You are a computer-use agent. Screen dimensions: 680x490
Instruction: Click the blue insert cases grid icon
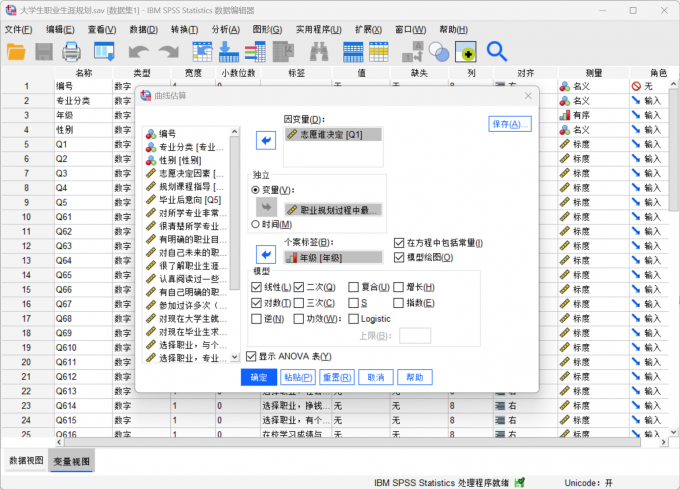[x=353, y=52]
